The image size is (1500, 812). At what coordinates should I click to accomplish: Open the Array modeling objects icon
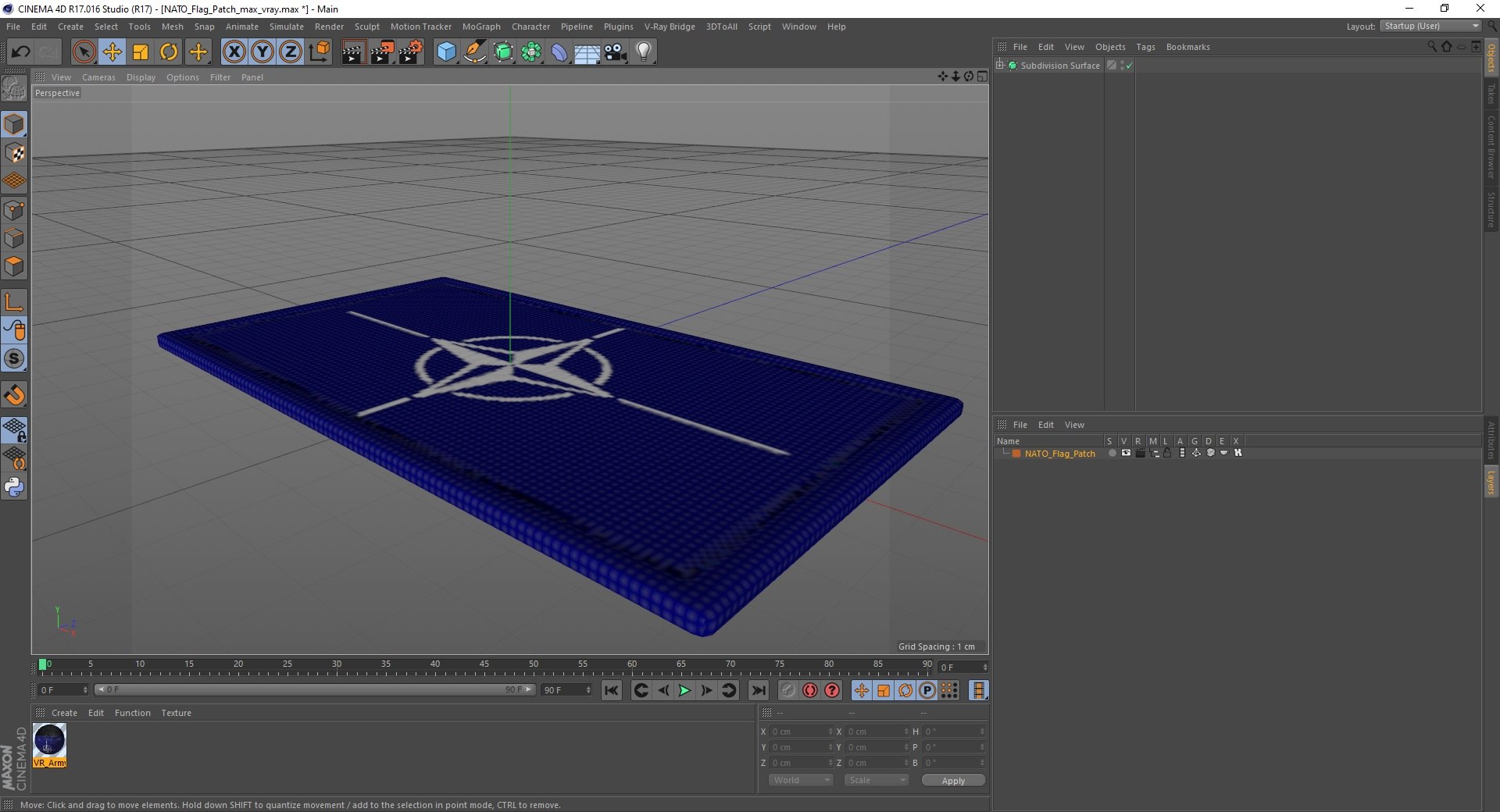tap(531, 52)
